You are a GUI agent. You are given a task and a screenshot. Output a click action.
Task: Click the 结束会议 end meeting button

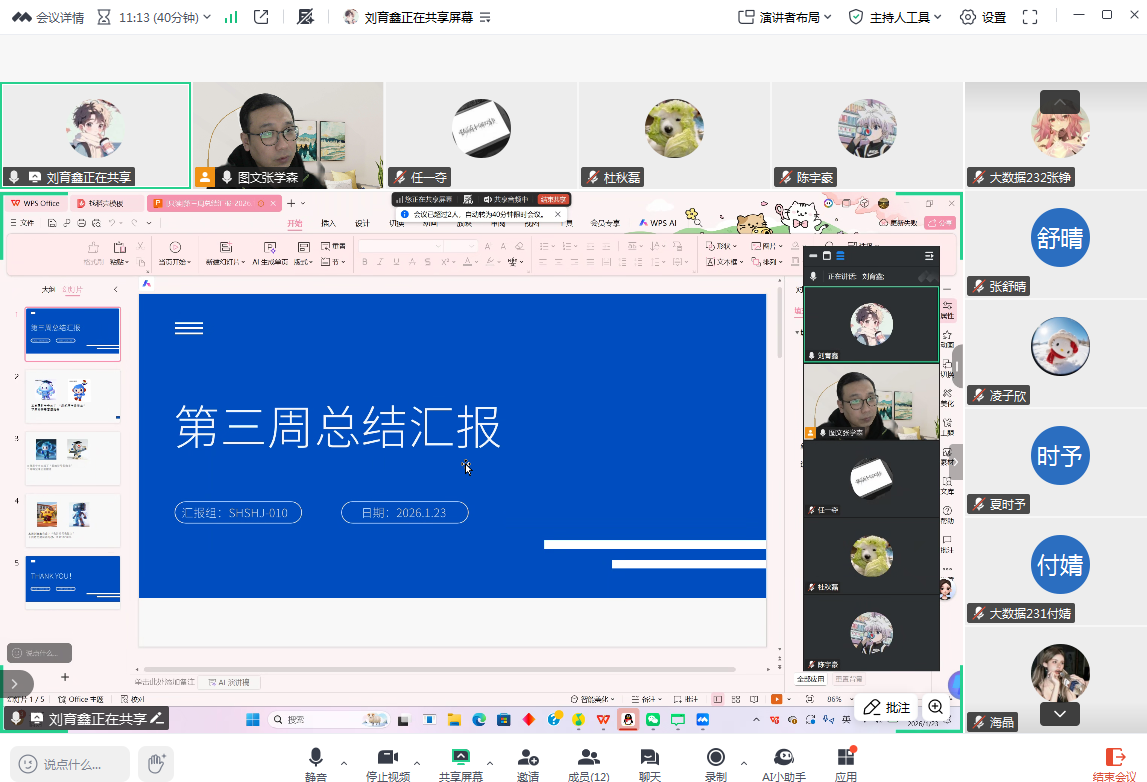[x=1114, y=764]
